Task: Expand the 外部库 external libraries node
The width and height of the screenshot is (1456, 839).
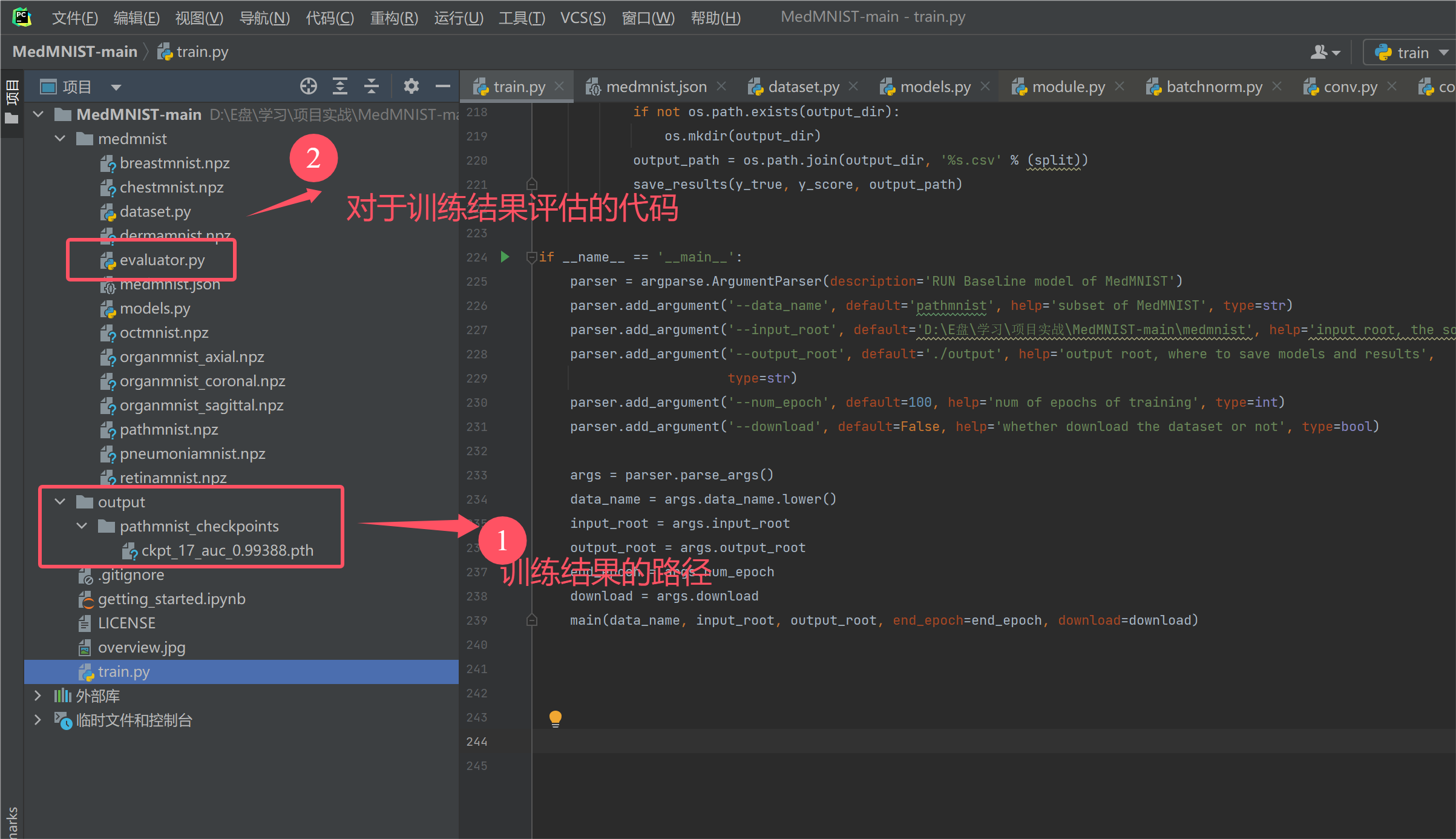Action: tap(38, 696)
